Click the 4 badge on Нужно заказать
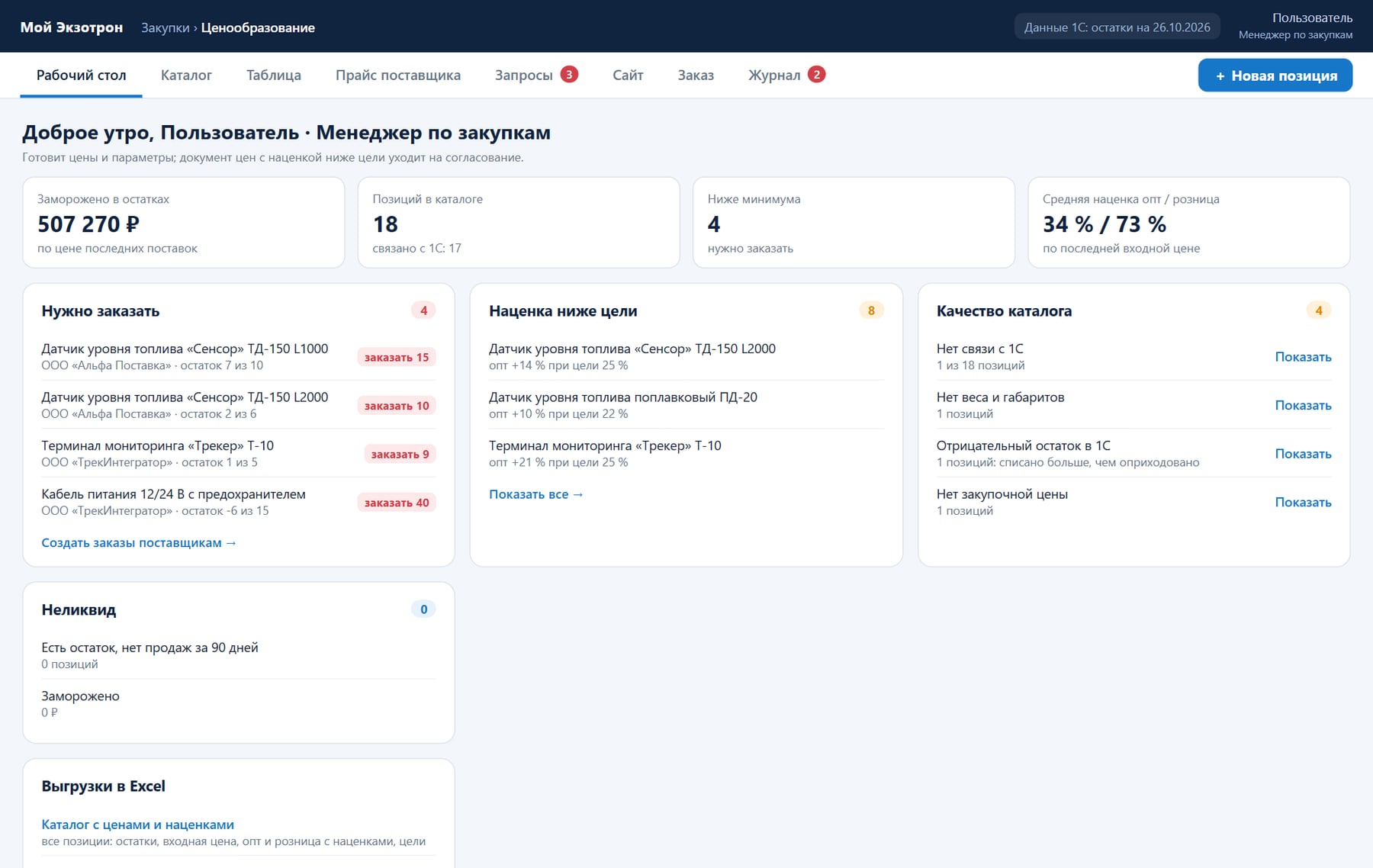1373x868 pixels. [423, 310]
